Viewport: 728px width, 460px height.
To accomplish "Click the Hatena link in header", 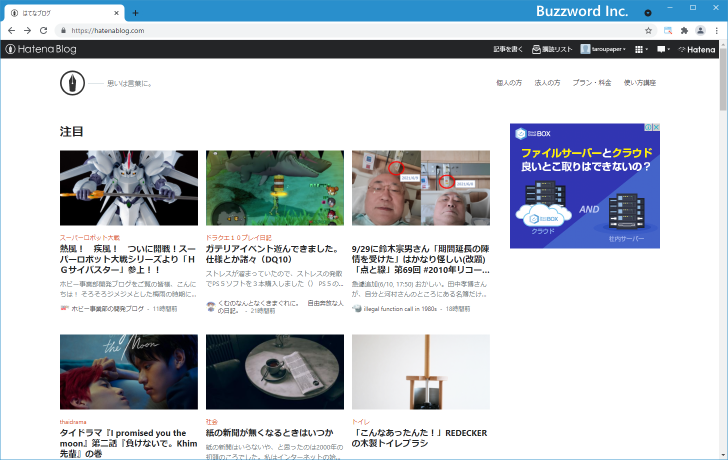I will [697, 49].
